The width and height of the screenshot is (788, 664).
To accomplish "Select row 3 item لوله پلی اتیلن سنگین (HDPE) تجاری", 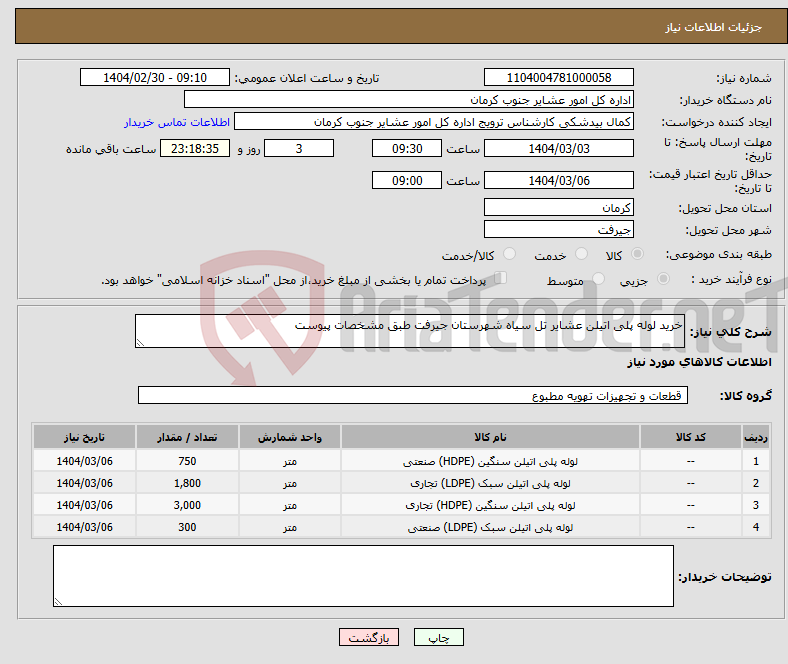I will 490,505.
